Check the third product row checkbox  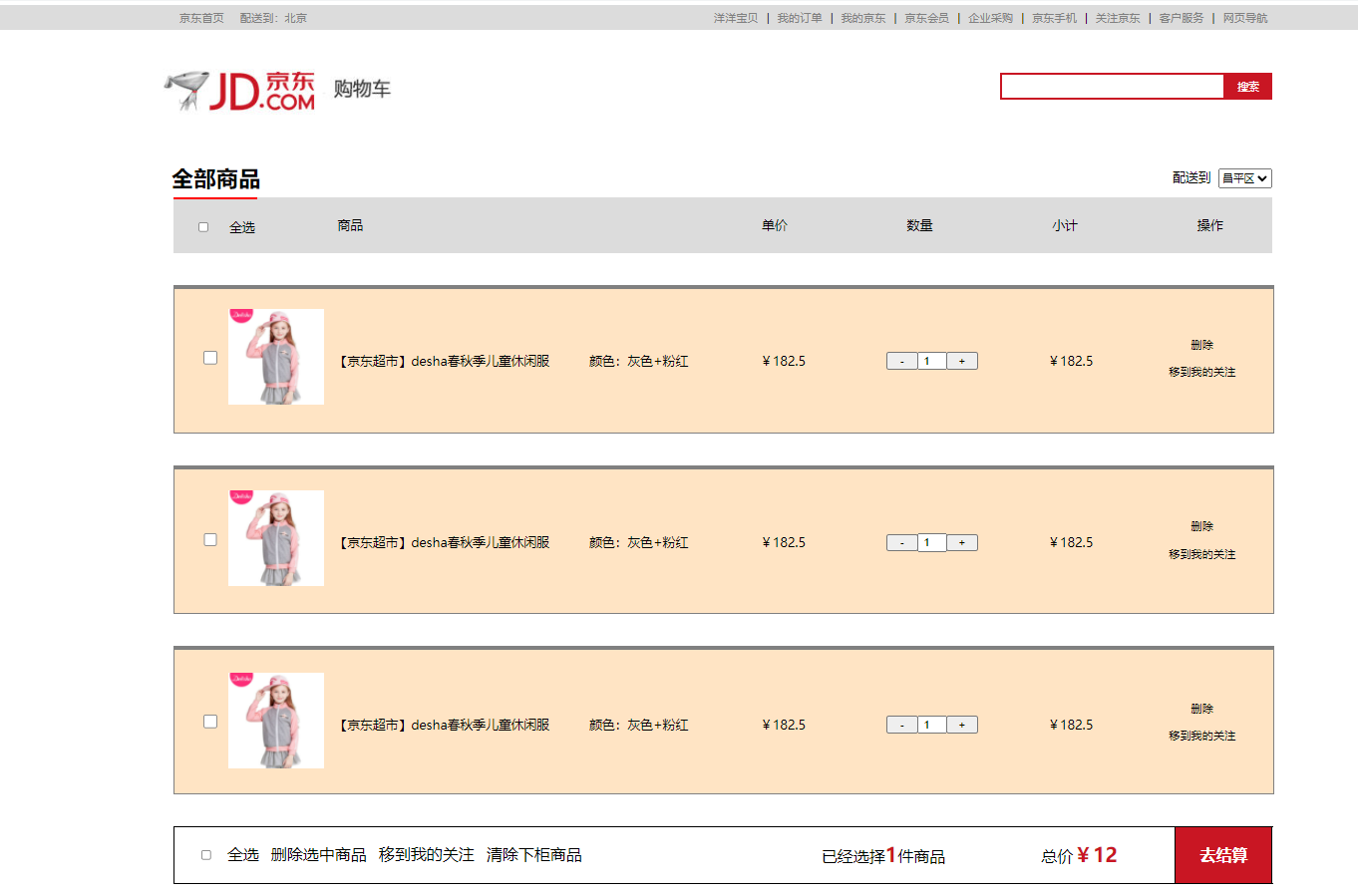[210, 722]
